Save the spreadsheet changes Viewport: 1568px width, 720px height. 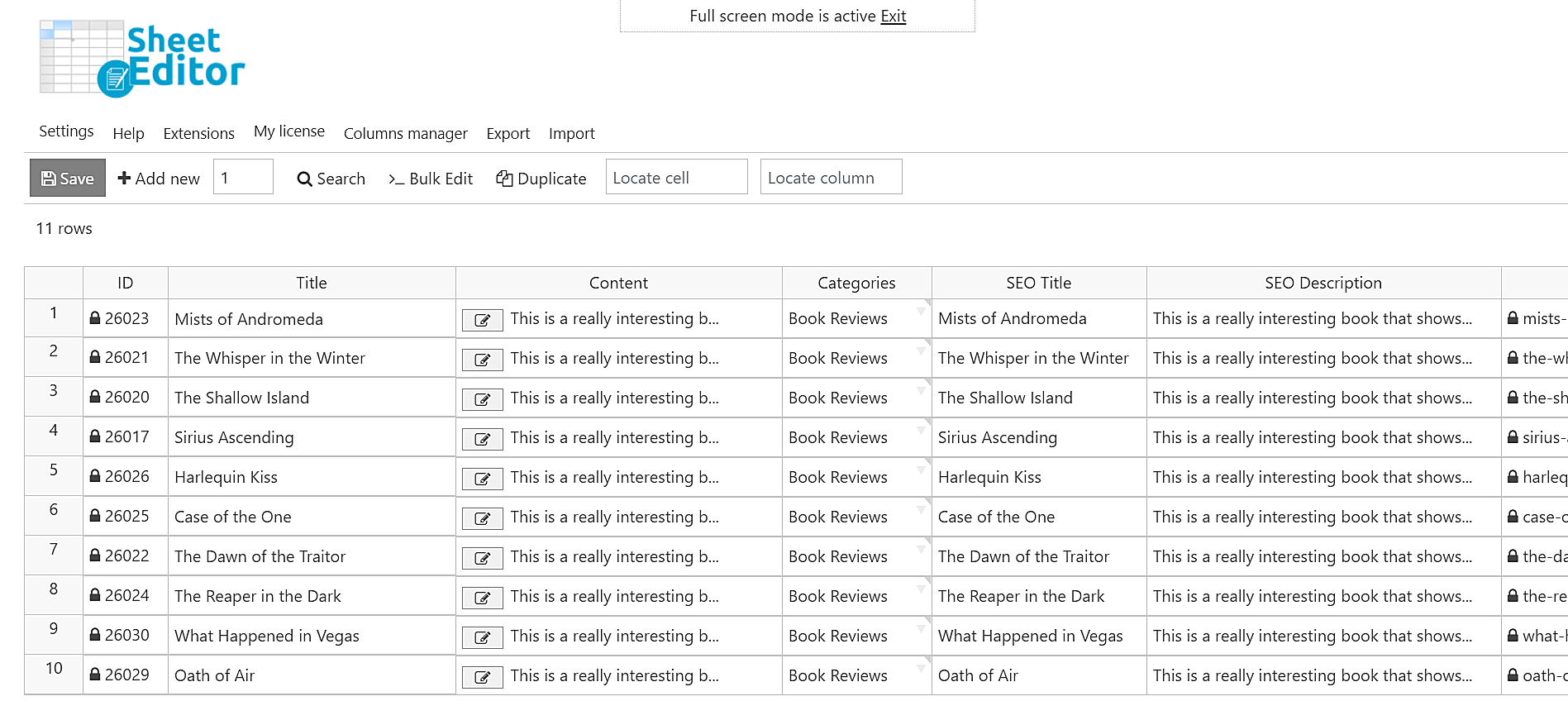point(68,178)
